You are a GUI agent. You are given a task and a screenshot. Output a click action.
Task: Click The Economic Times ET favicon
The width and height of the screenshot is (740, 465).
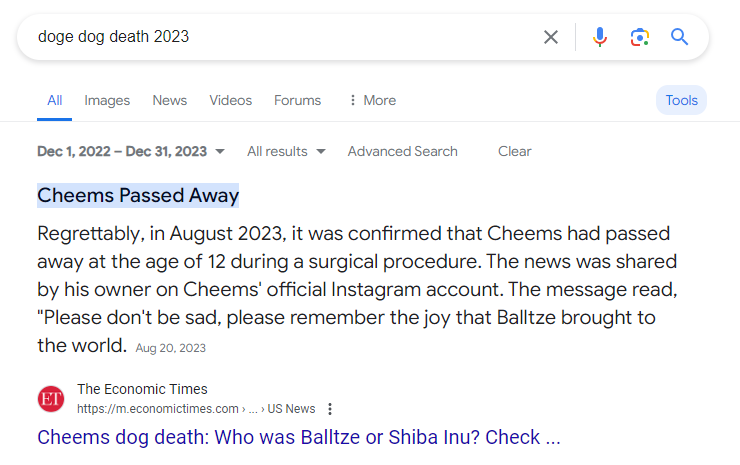[51, 399]
